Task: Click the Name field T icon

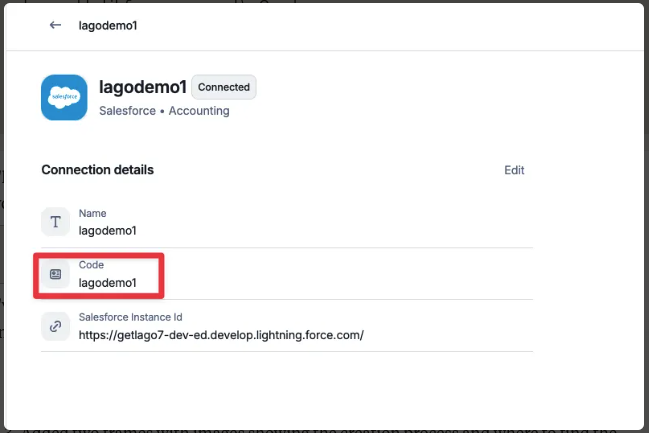Action: pos(55,222)
